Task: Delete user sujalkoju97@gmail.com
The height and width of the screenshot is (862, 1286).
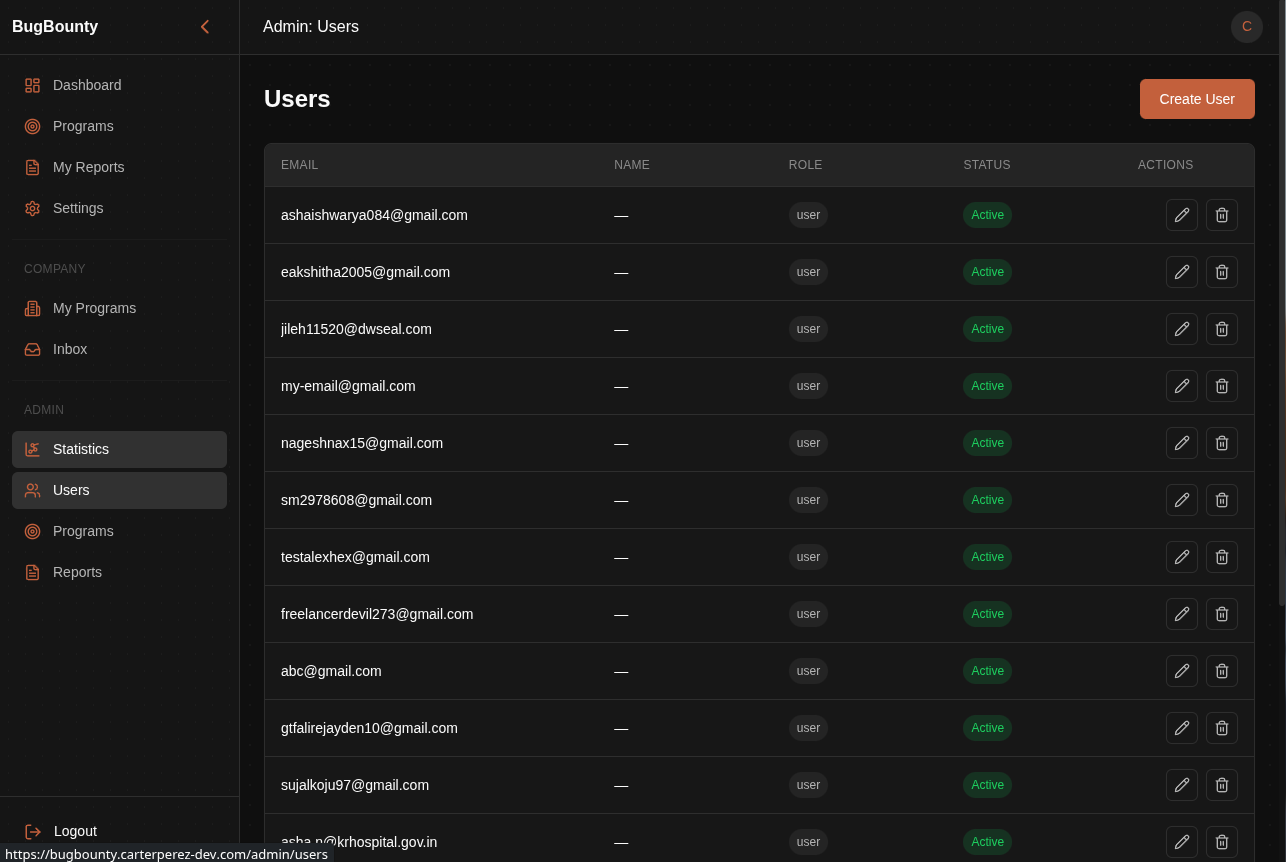Action: 1222,785
